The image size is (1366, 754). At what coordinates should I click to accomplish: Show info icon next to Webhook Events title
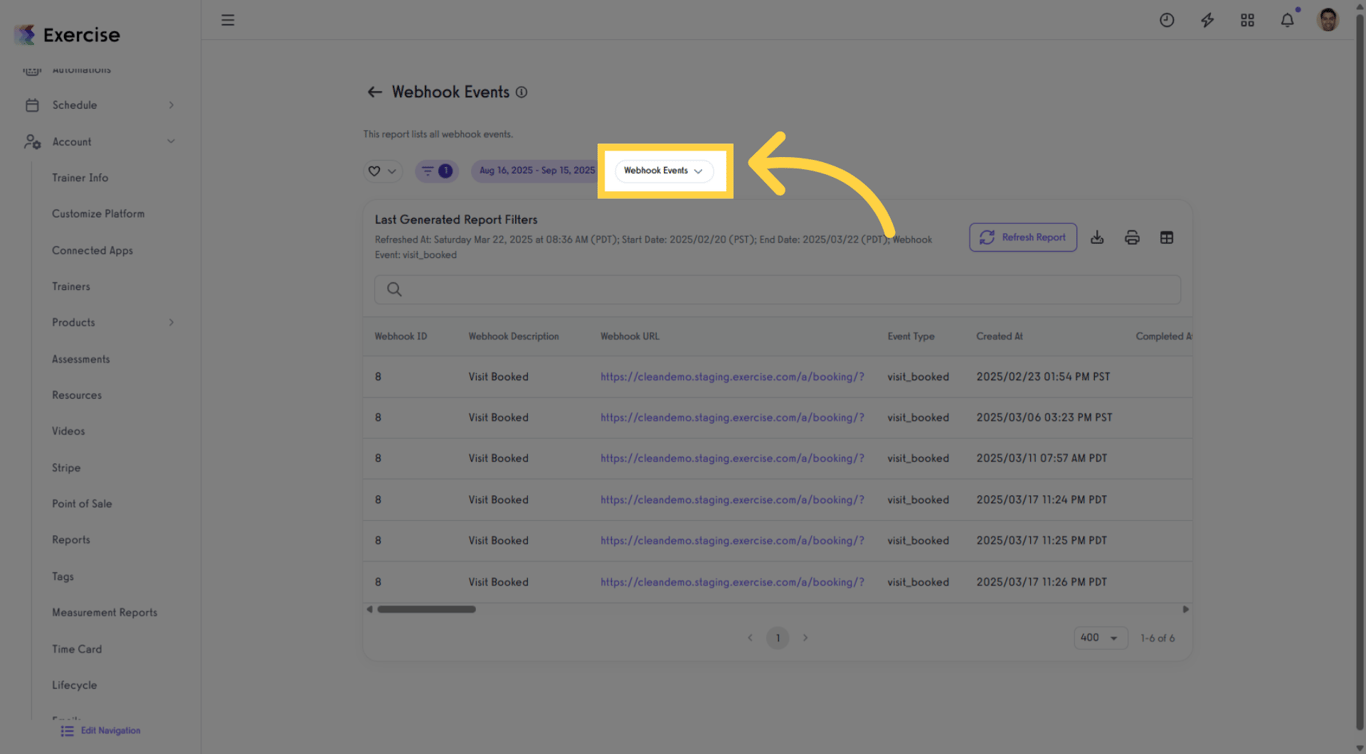click(x=521, y=92)
